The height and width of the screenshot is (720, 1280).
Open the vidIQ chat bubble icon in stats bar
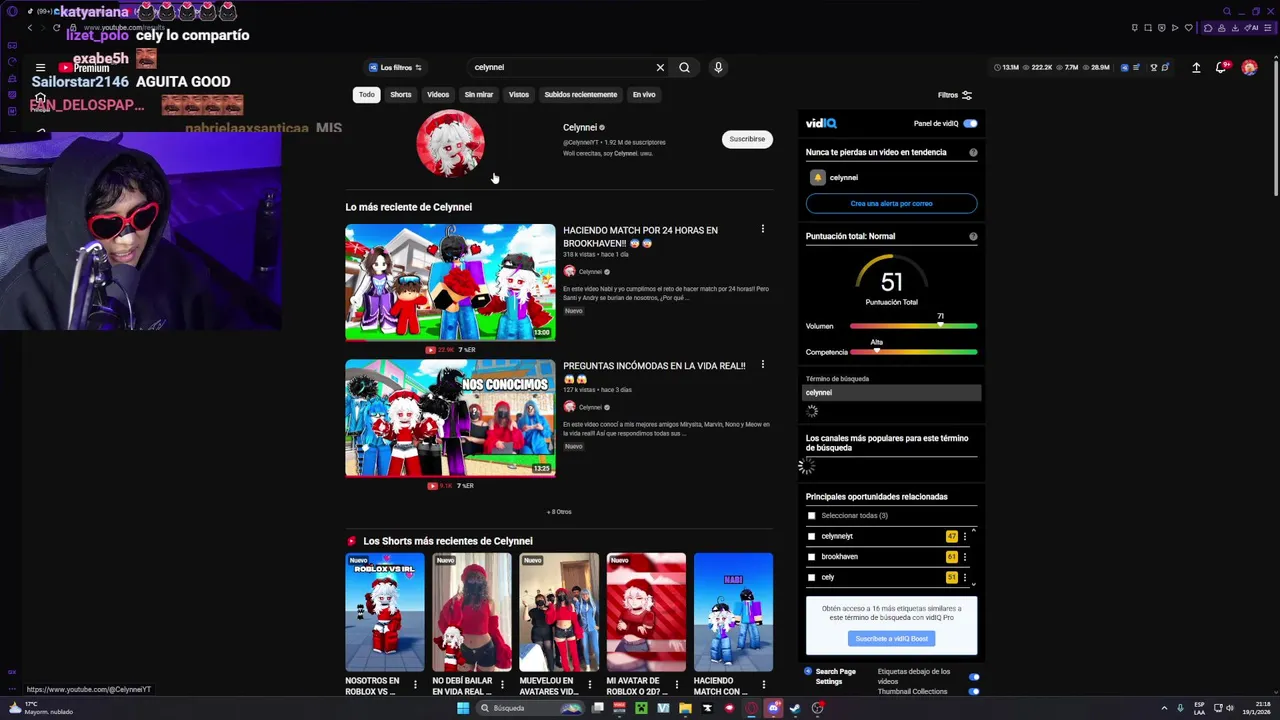pyautogui.click(x=1166, y=68)
